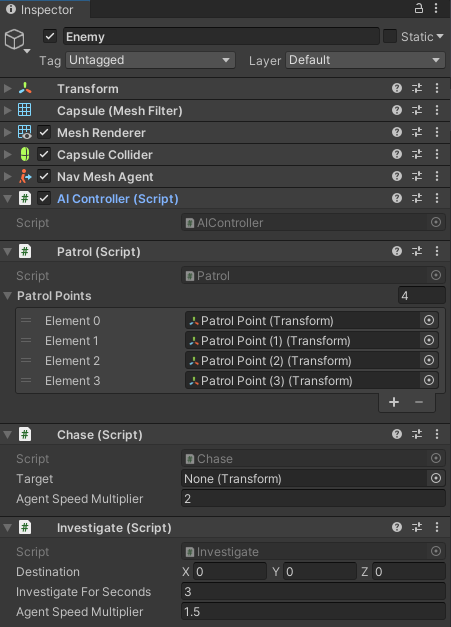The height and width of the screenshot is (627, 451).
Task: Open Mesh Renderer preset settings icon
Action: coord(417,132)
